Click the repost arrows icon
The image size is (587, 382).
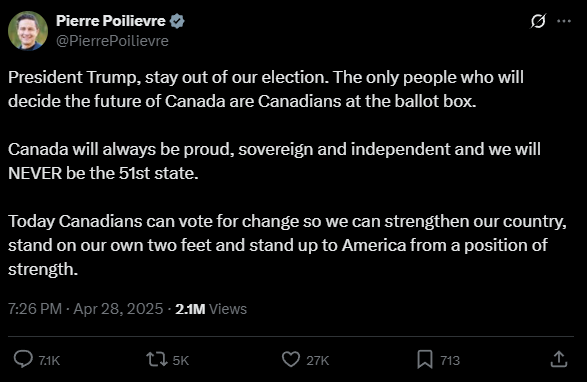click(157, 359)
